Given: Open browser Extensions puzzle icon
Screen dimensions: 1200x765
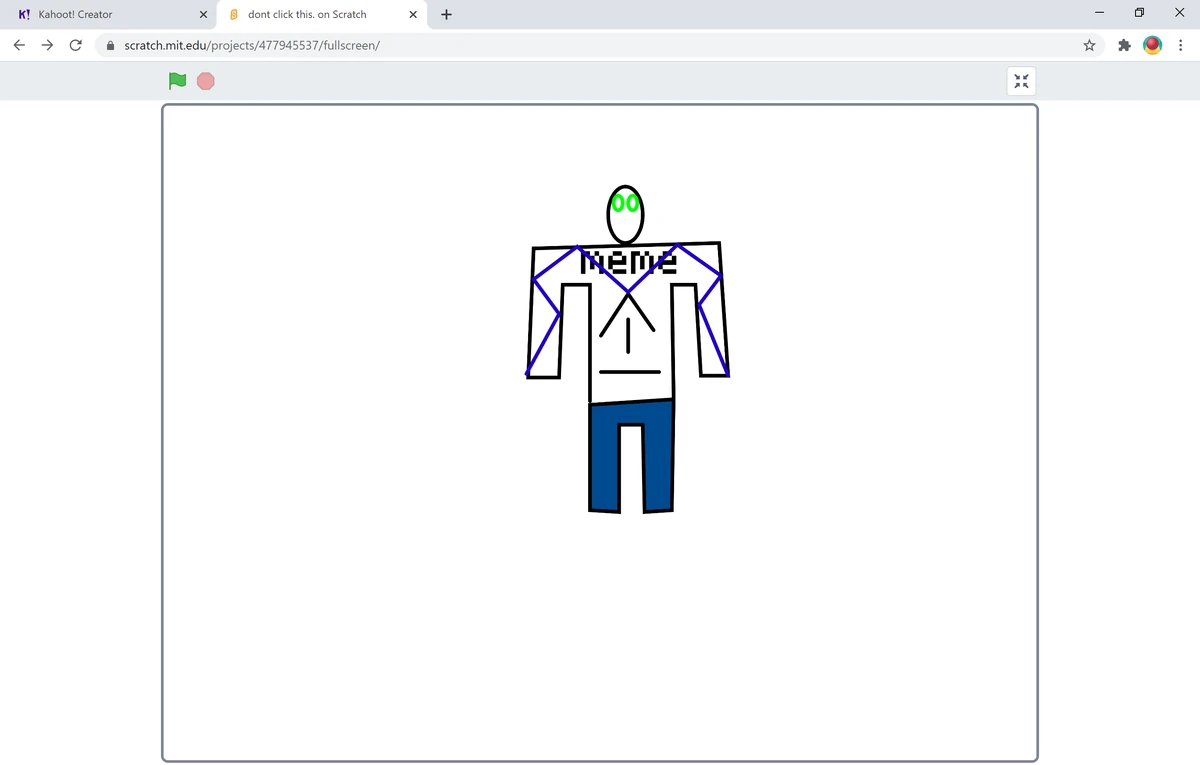Looking at the screenshot, I should tap(1124, 45).
